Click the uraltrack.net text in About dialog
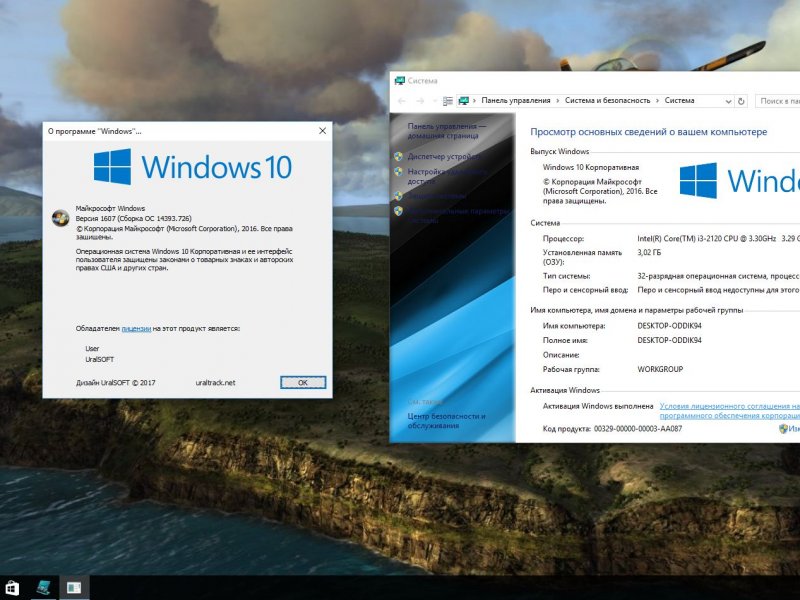Viewport: 800px width, 600px height. [x=215, y=383]
